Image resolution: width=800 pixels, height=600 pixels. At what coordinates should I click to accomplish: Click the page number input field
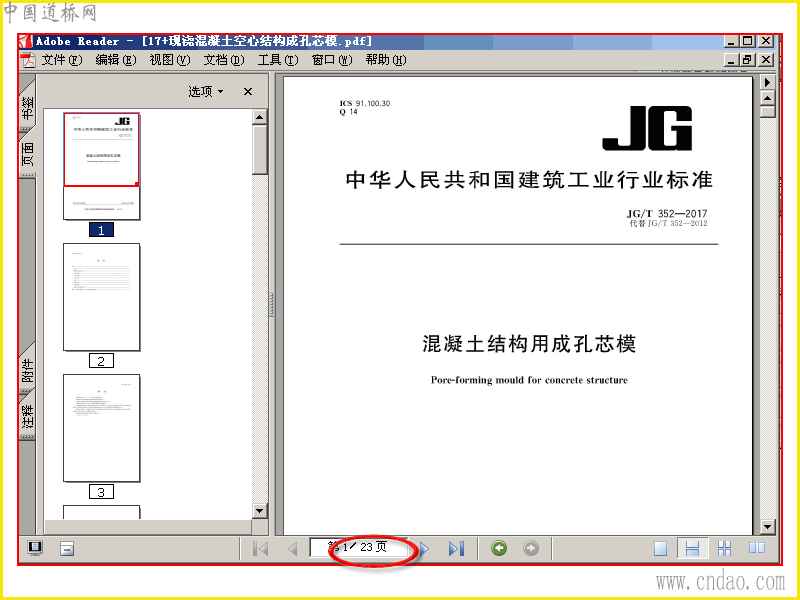coord(359,548)
